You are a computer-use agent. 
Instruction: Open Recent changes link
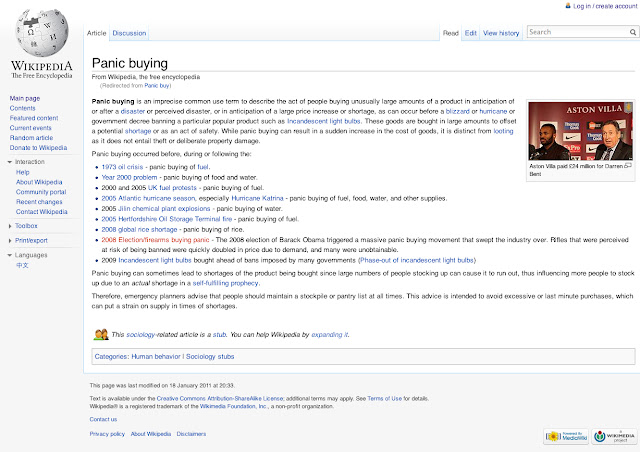pyautogui.click(x=39, y=202)
